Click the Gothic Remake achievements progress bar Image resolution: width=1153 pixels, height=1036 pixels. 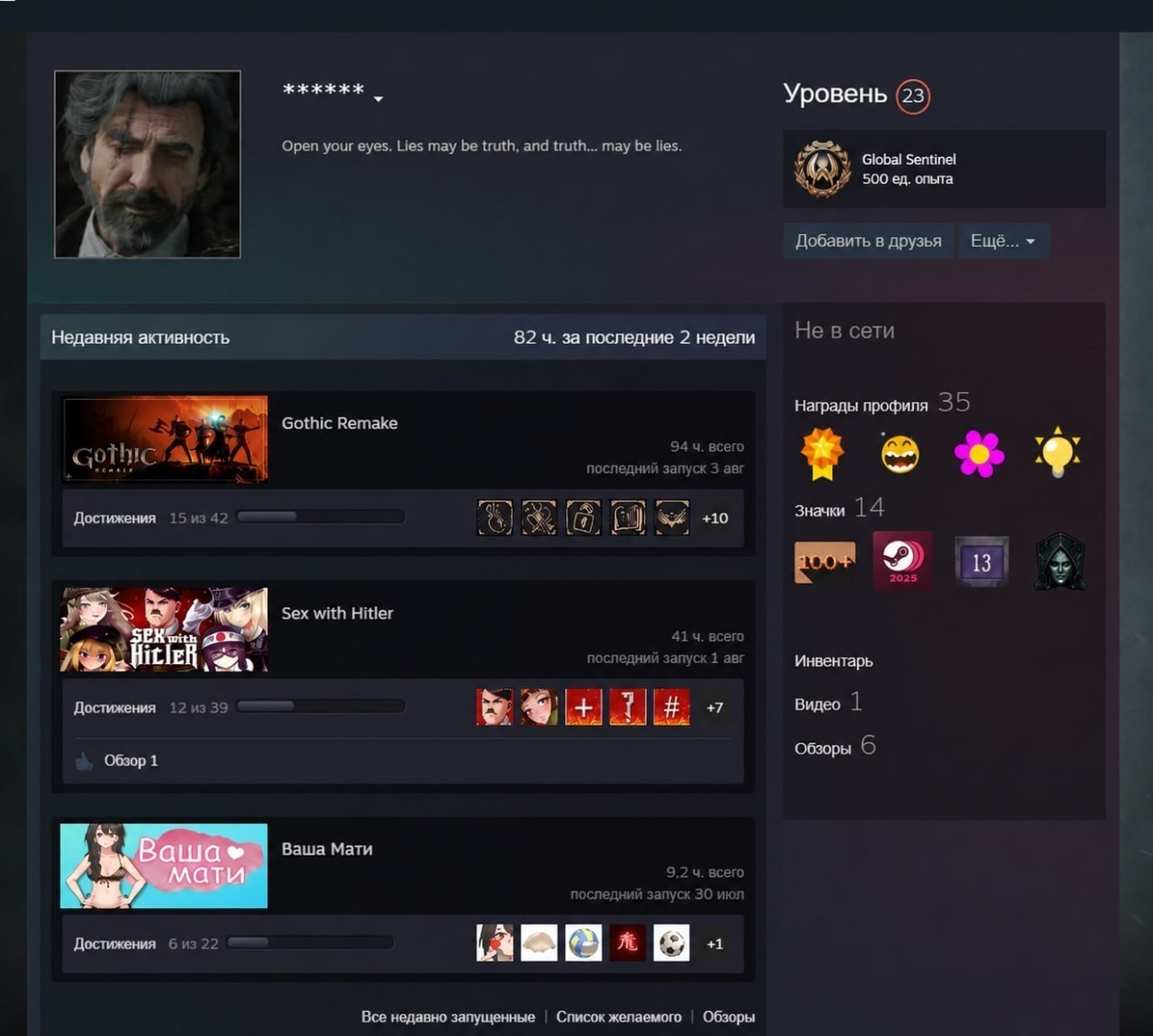pos(321,517)
